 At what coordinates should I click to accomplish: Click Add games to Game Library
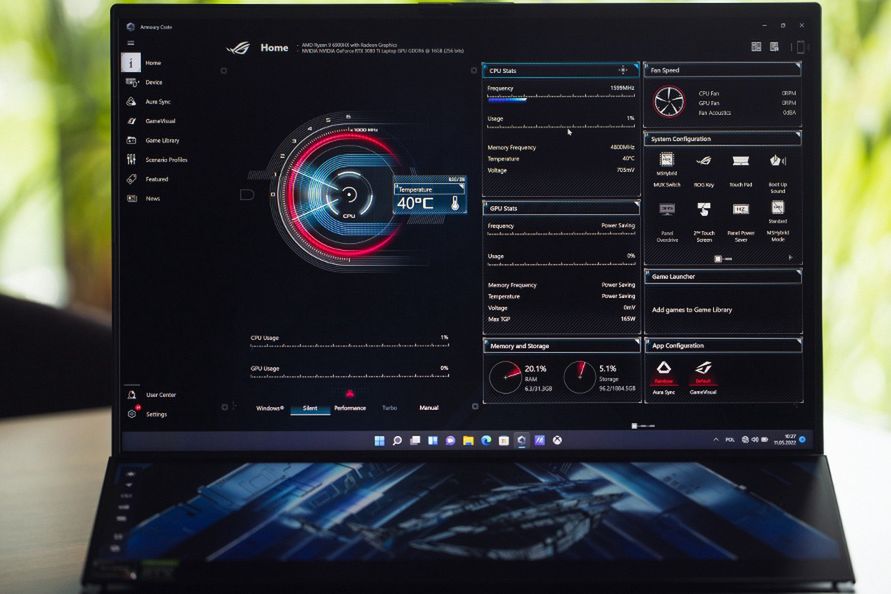[x=692, y=310]
